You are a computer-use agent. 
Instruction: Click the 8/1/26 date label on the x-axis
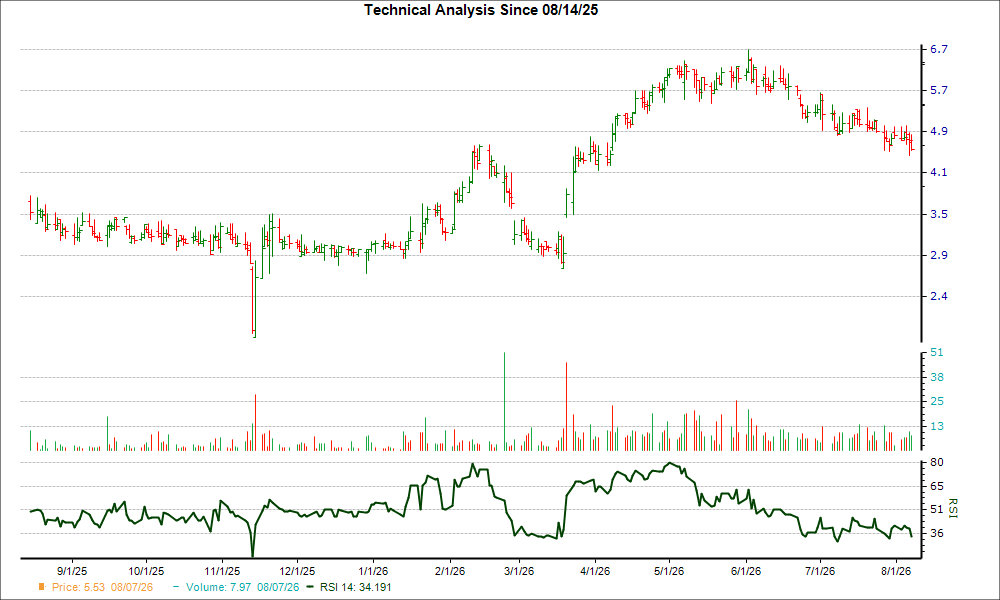coord(896,571)
